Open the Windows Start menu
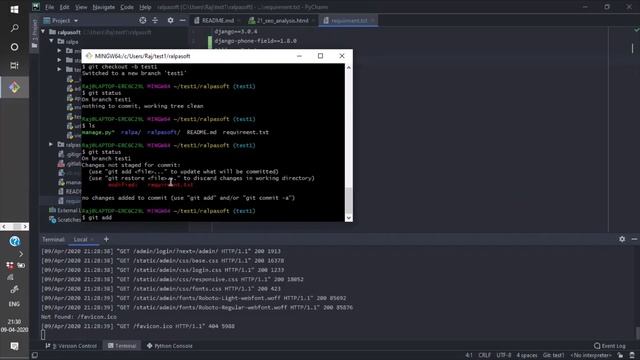Screen dimensions: 640x360 click(14, 9)
